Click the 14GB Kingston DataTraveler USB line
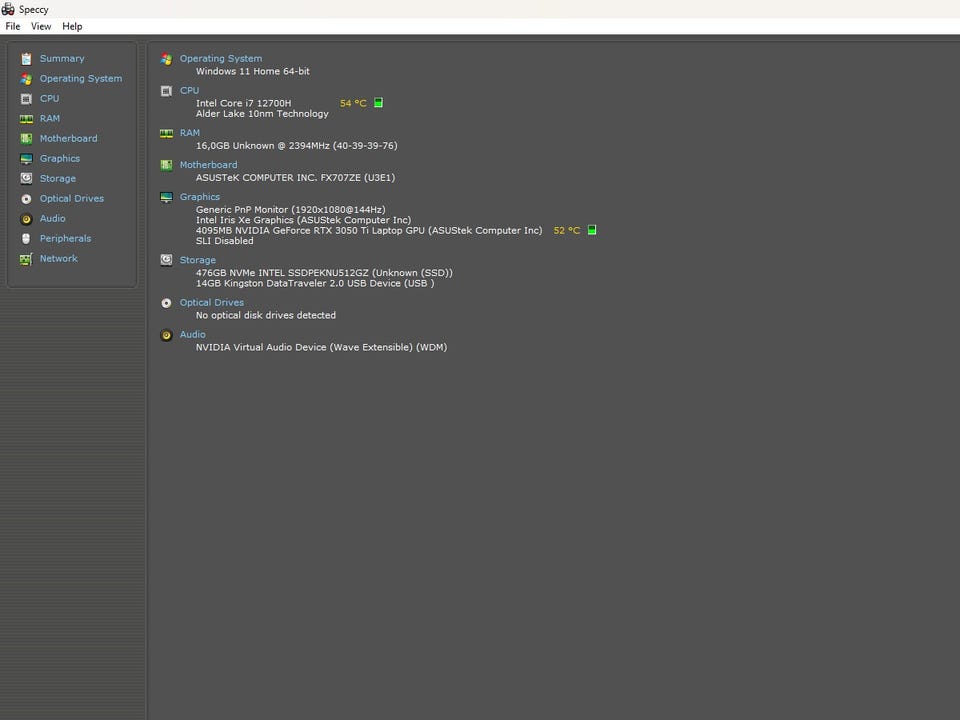 [315, 283]
